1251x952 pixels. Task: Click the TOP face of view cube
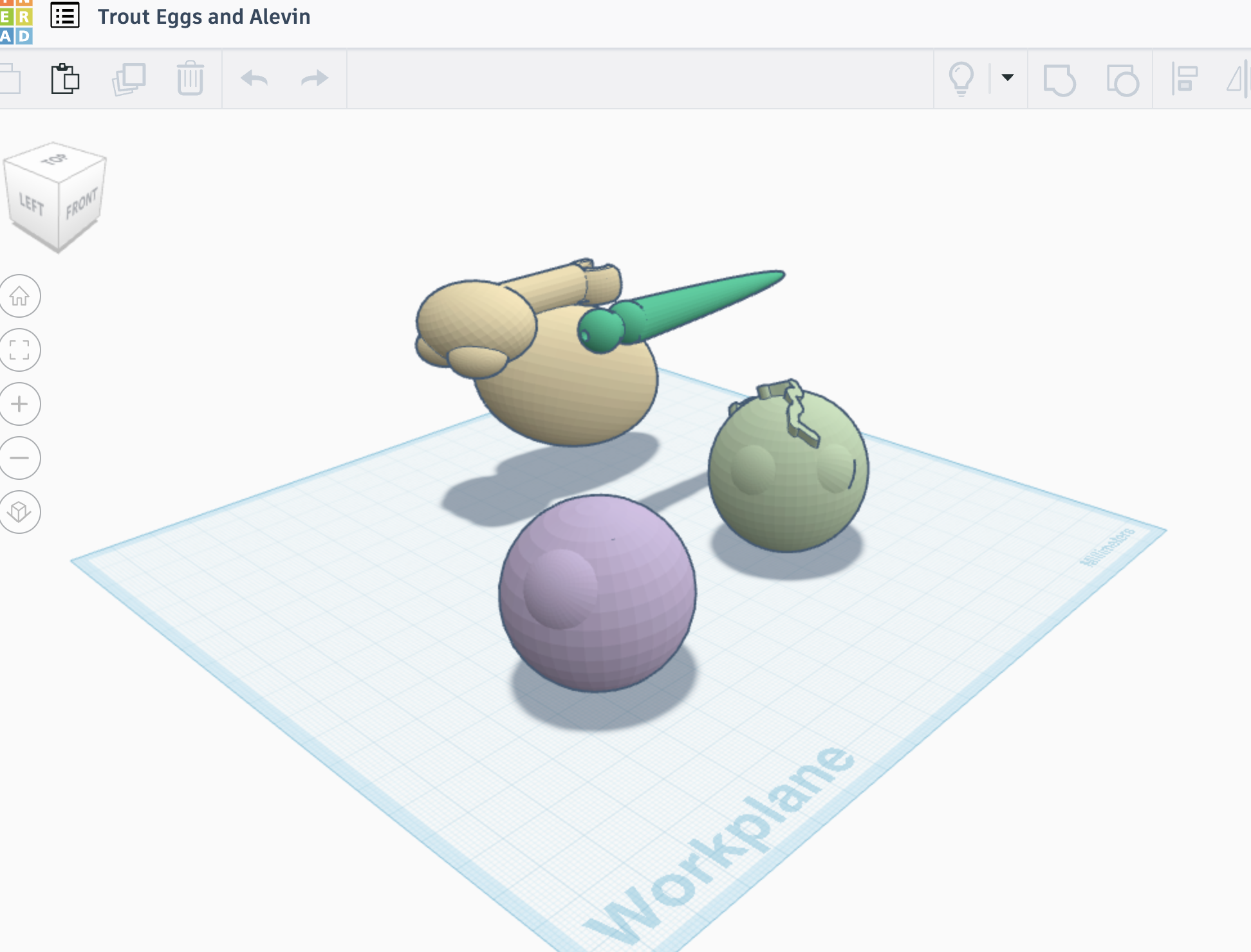point(55,159)
